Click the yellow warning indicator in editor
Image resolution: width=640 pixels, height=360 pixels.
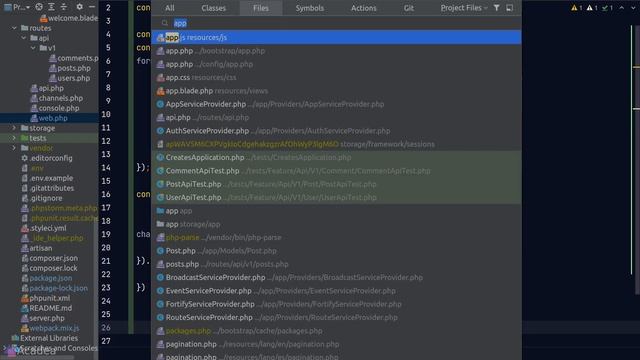click(x=577, y=8)
